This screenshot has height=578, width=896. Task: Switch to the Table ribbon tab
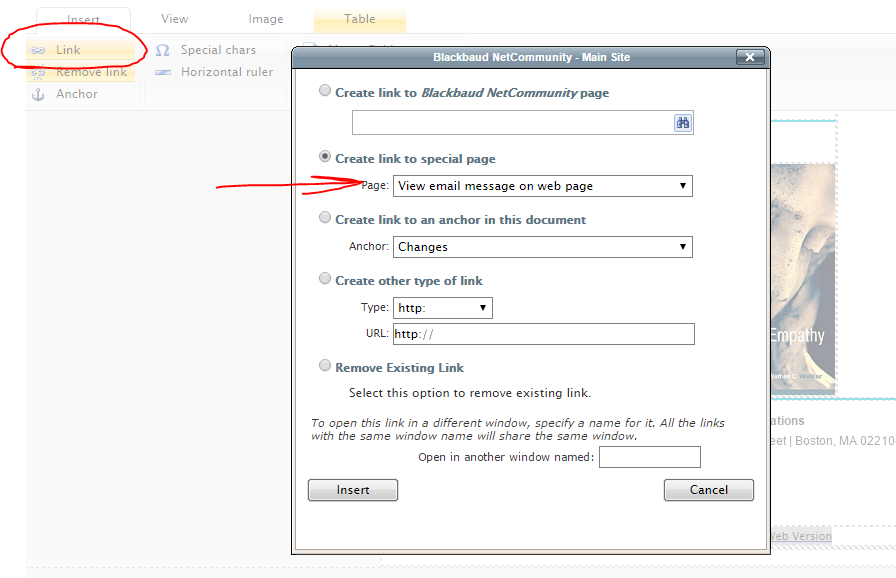pos(359,19)
